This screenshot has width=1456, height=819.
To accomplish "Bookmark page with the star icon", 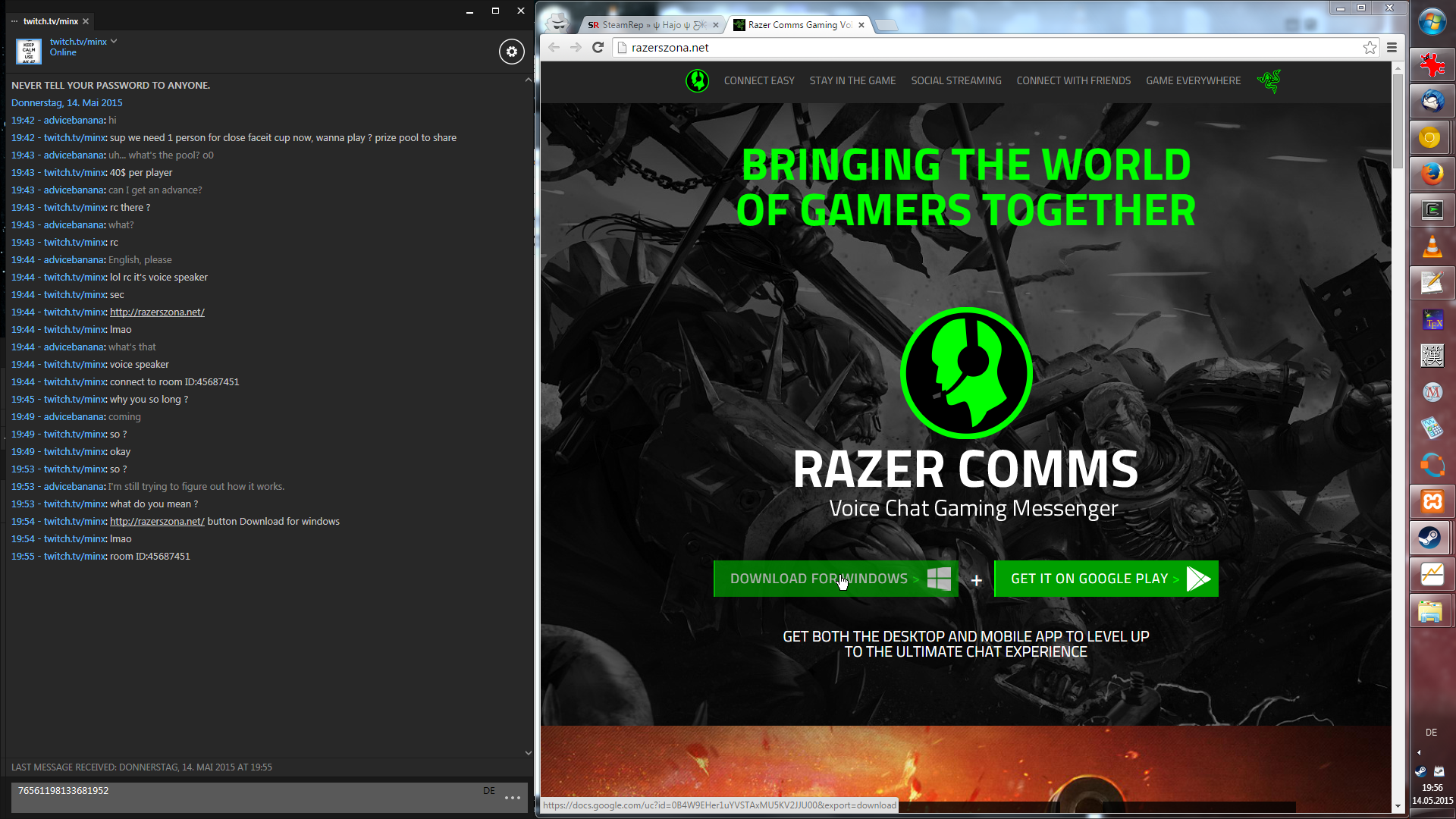I will pyautogui.click(x=1370, y=48).
